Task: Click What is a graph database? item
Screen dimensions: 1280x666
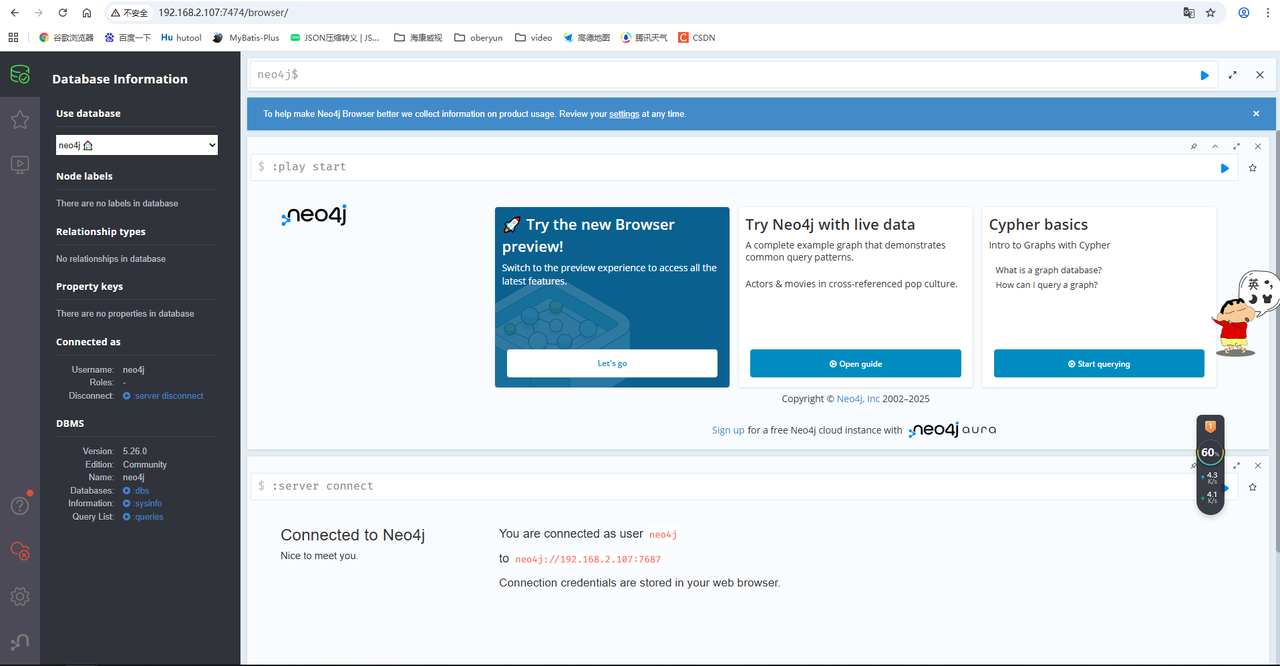Action: click(x=1049, y=270)
